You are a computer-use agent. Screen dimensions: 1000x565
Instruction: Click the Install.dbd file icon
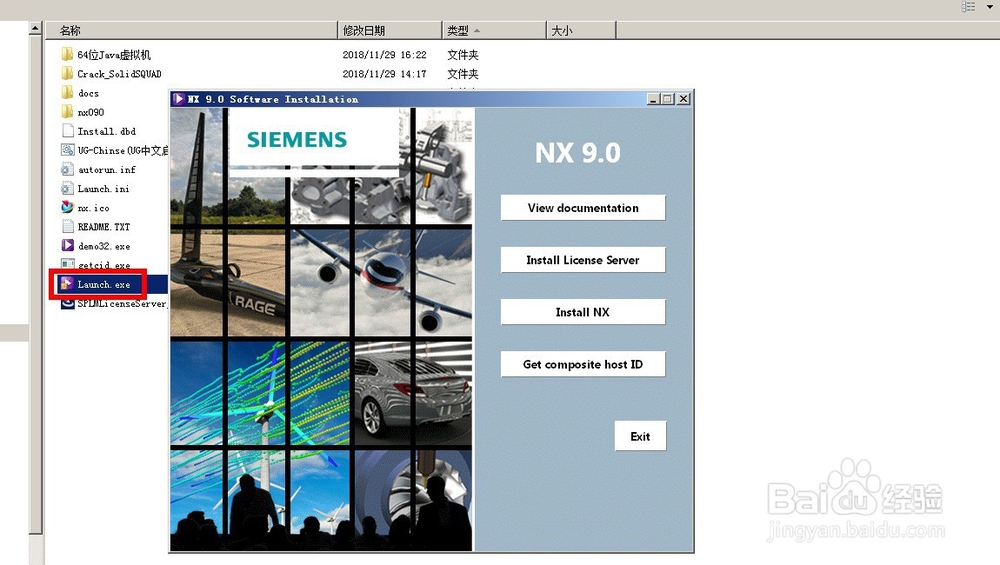(x=68, y=131)
